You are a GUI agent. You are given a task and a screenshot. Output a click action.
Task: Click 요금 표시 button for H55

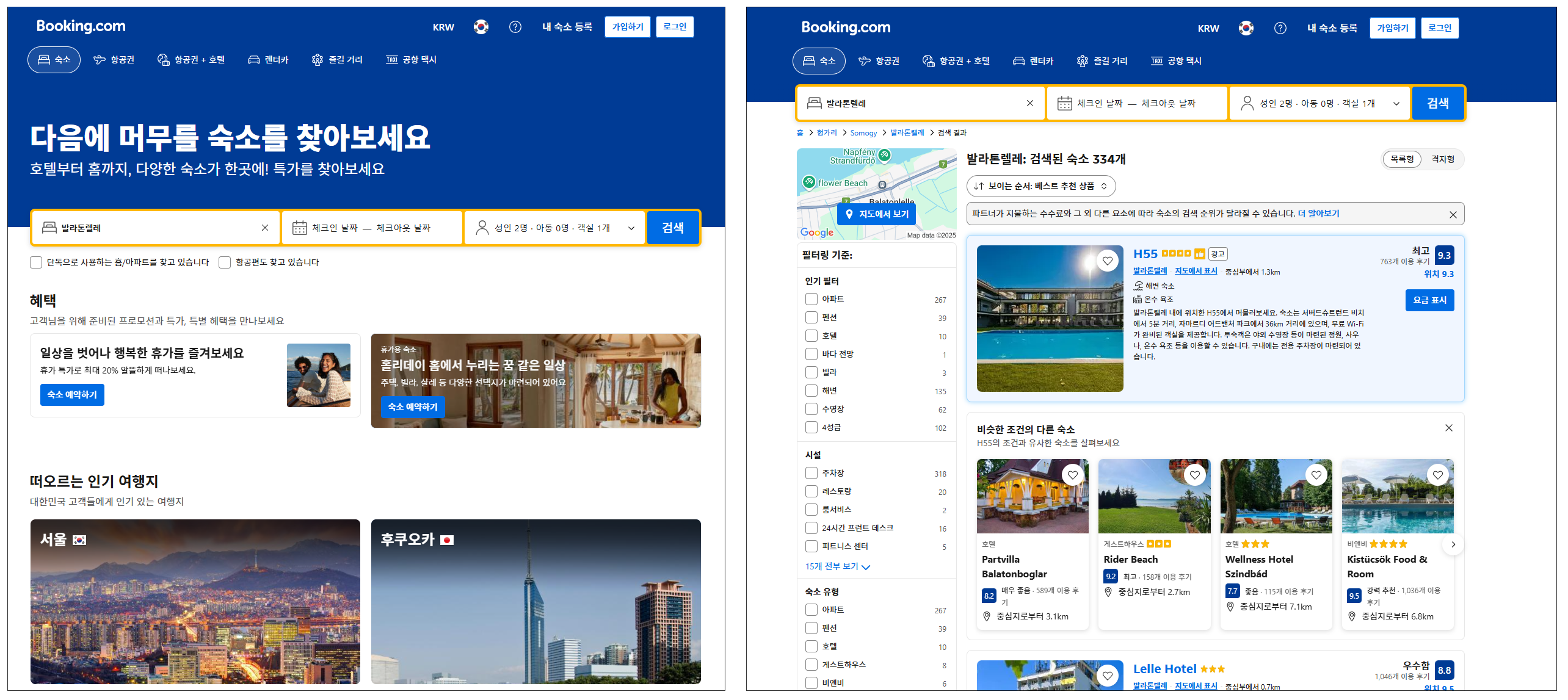pos(1429,300)
